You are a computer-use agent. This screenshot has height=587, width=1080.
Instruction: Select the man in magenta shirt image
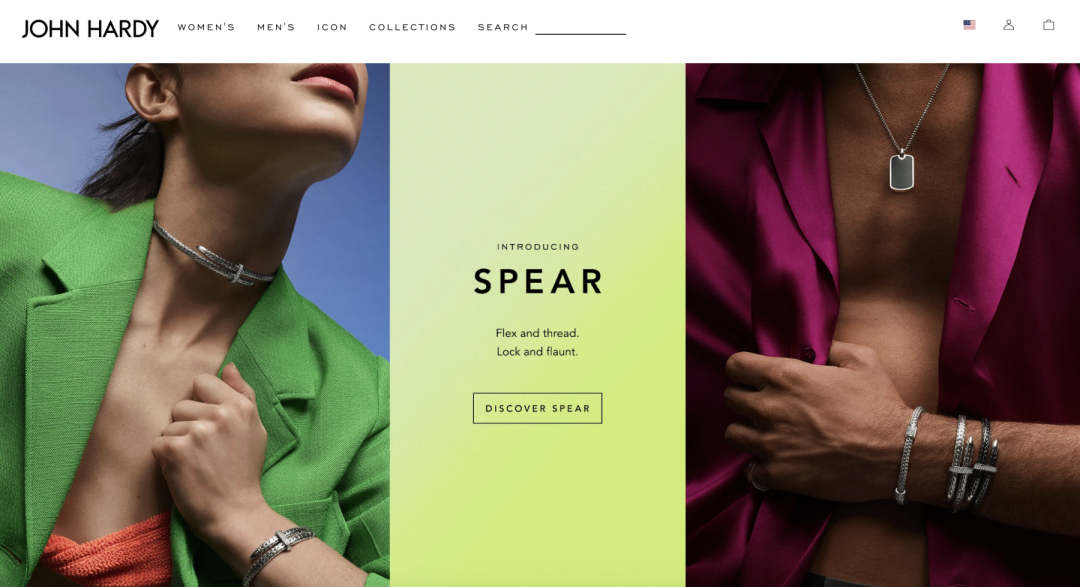tap(882, 325)
